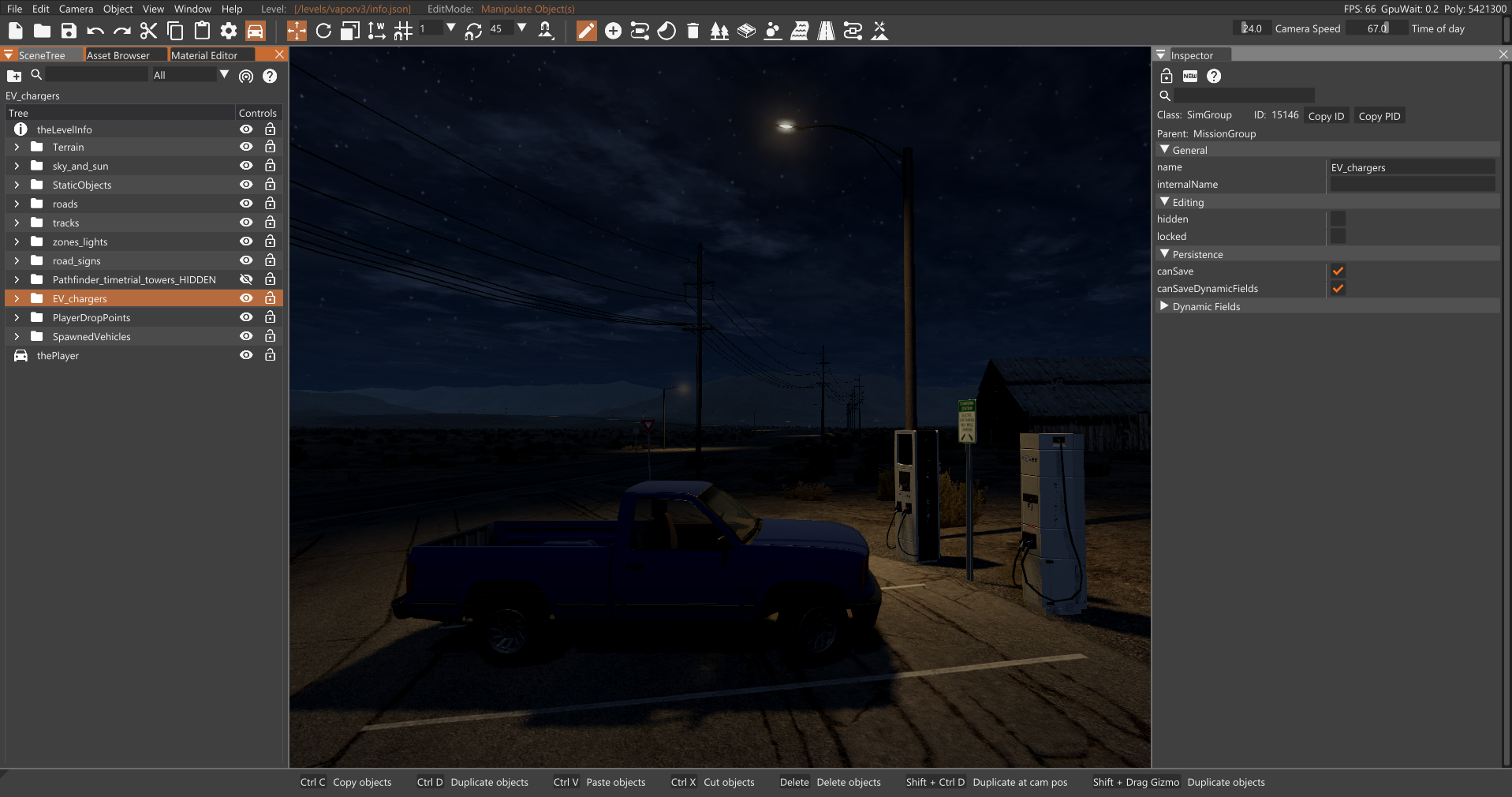The height and width of the screenshot is (797, 1512).
Task: Click the Copy ID button
Action: (x=1326, y=116)
